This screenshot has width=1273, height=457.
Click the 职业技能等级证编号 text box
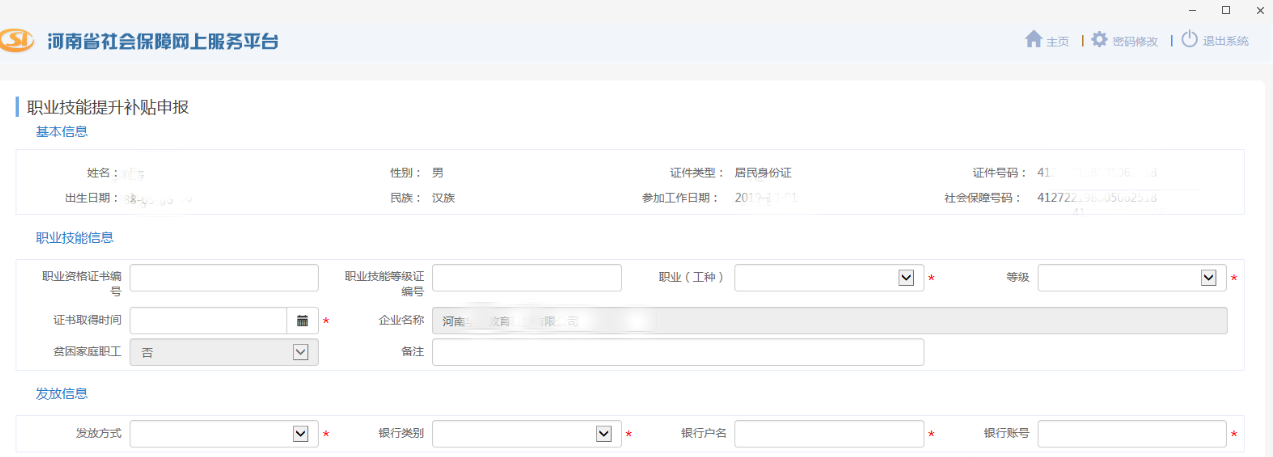(526, 278)
